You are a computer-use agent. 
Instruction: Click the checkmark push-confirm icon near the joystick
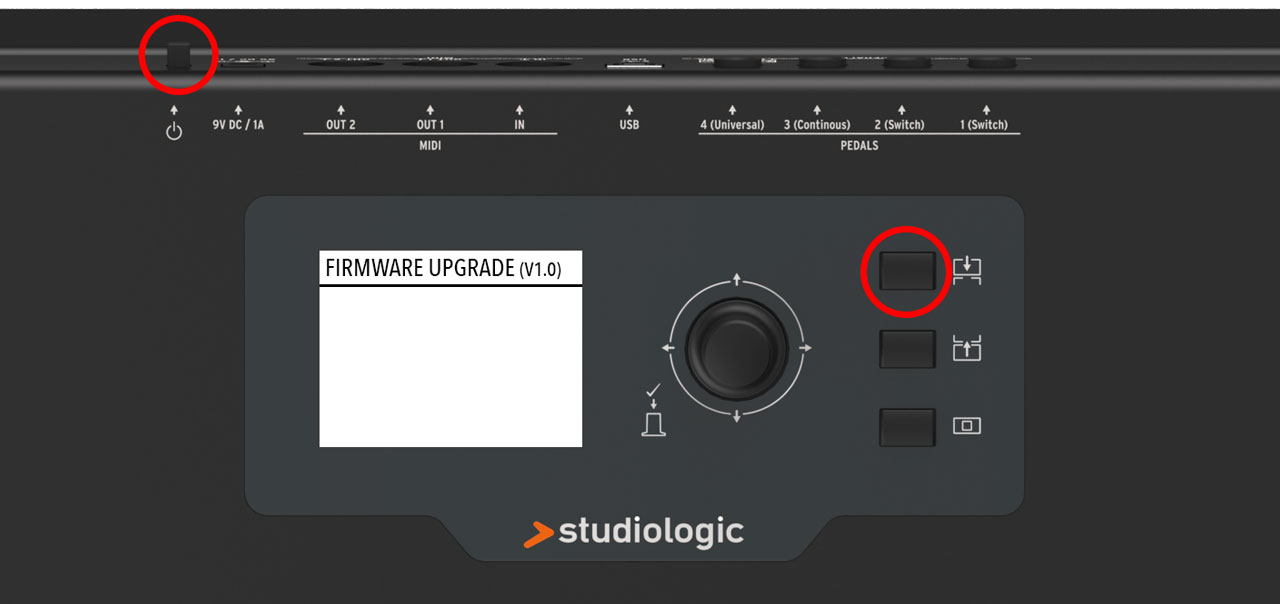click(x=653, y=412)
